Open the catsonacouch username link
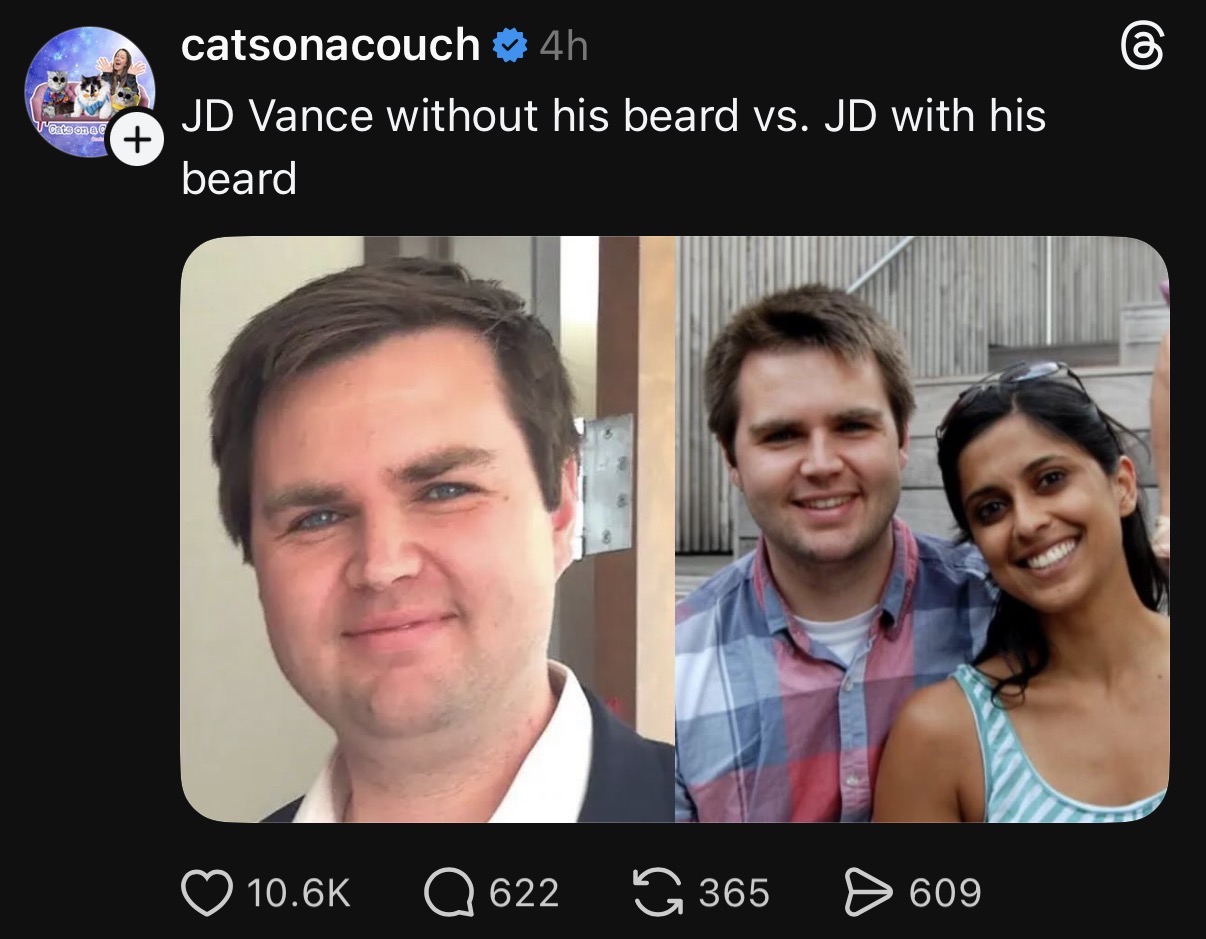This screenshot has width=1206, height=939. (x=330, y=45)
